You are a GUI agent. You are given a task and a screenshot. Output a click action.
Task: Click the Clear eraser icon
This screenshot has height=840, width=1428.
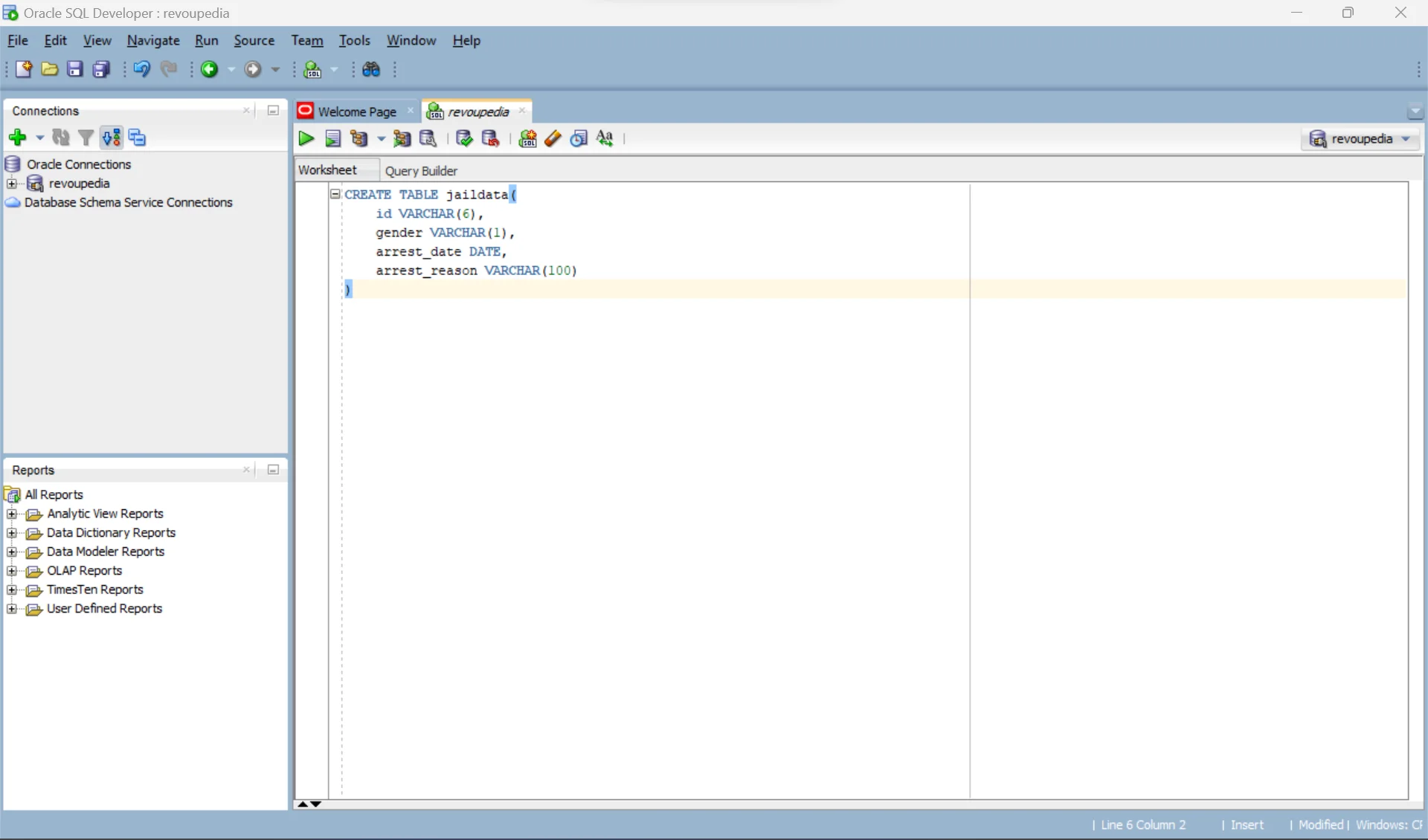pyautogui.click(x=553, y=138)
